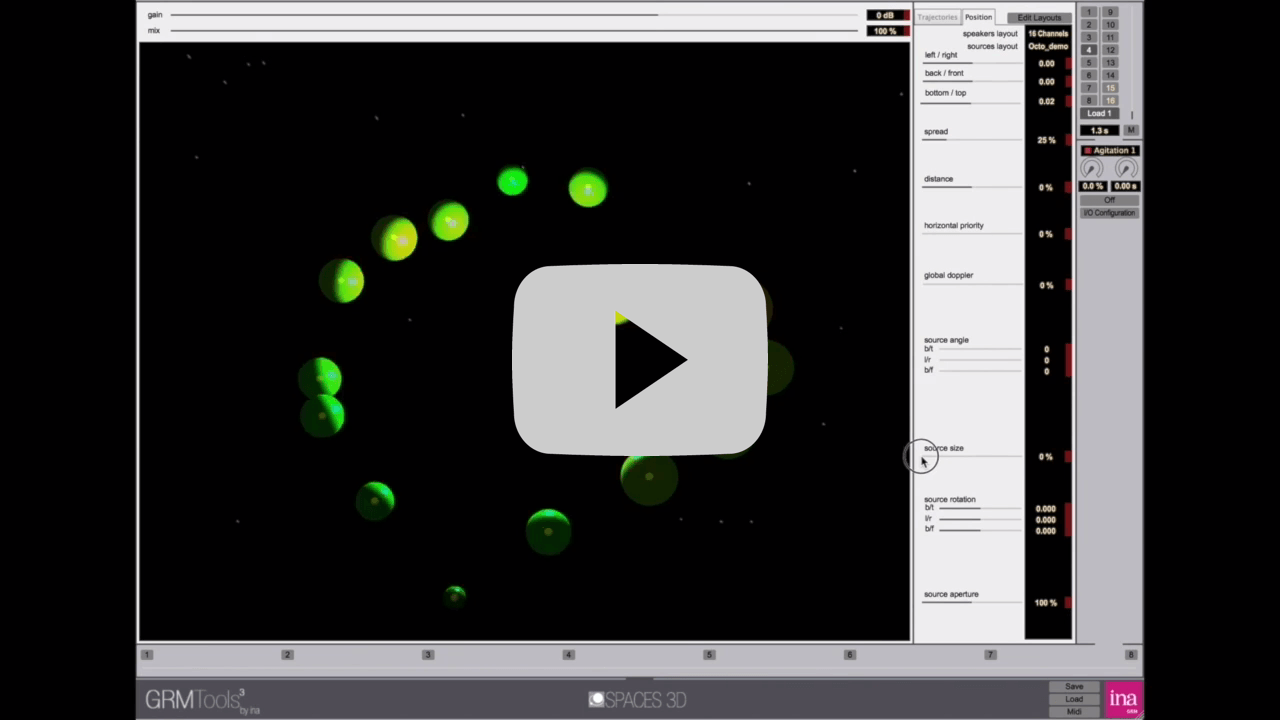Click the Midi button
Screen dimensions: 1280x720
(x=1074, y=712)
